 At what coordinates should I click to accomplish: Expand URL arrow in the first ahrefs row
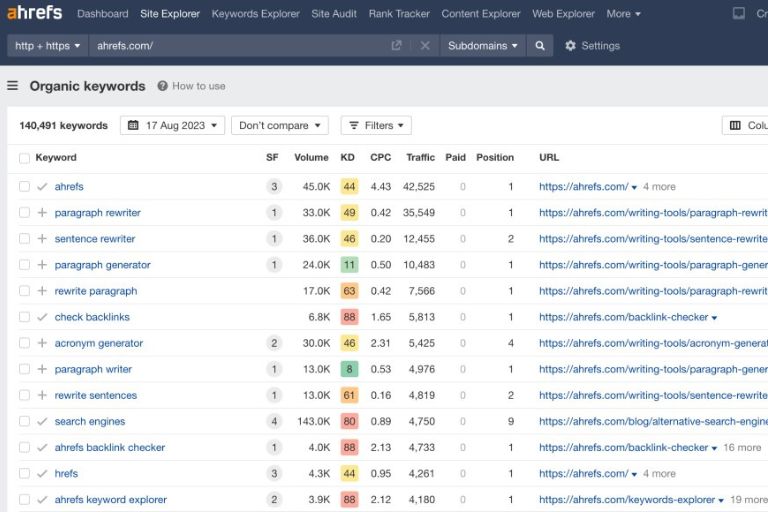point(634,188)
